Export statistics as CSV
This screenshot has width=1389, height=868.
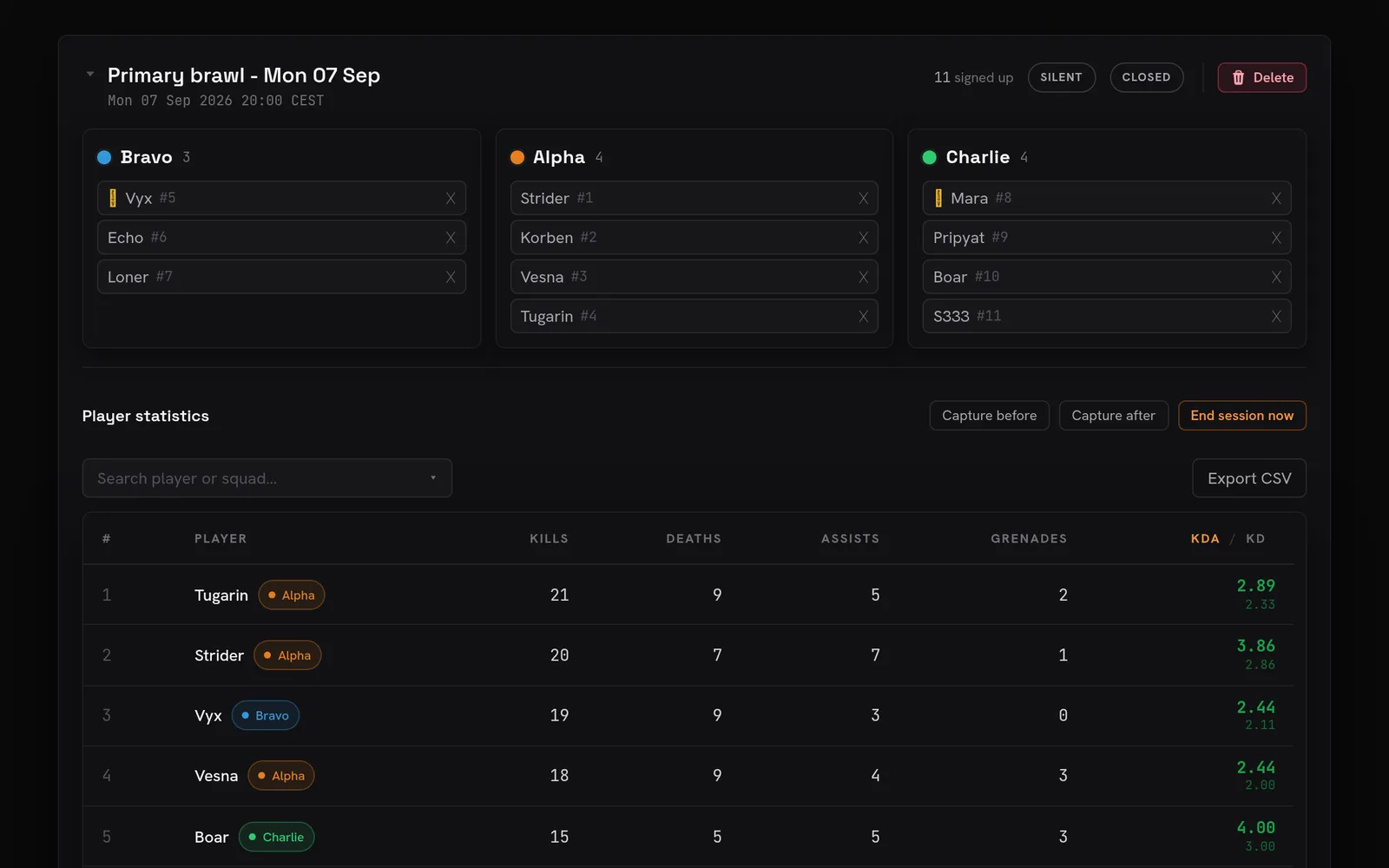click(x=1249, y=478)
